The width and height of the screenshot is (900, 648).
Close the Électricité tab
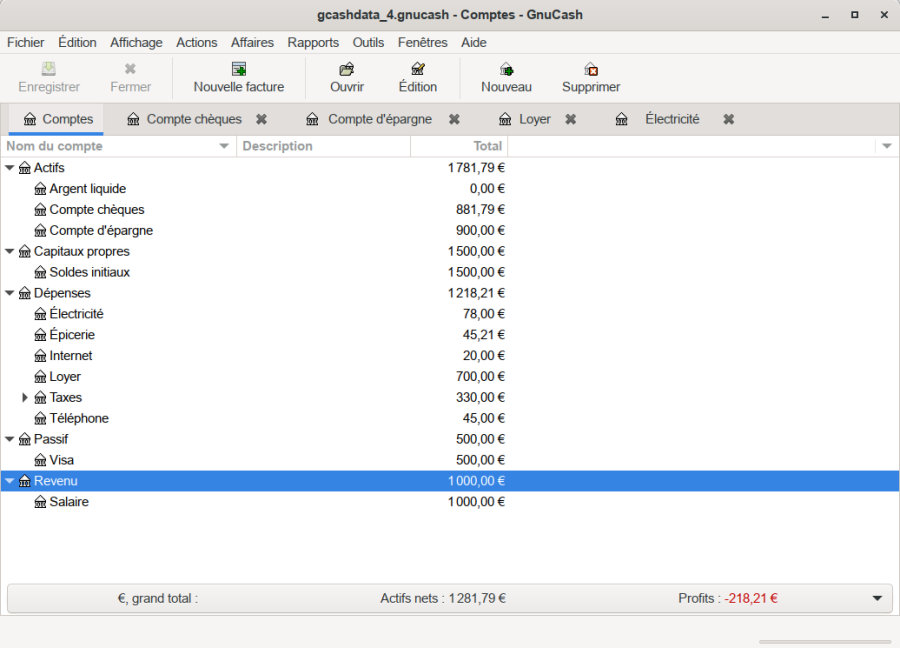729,119
